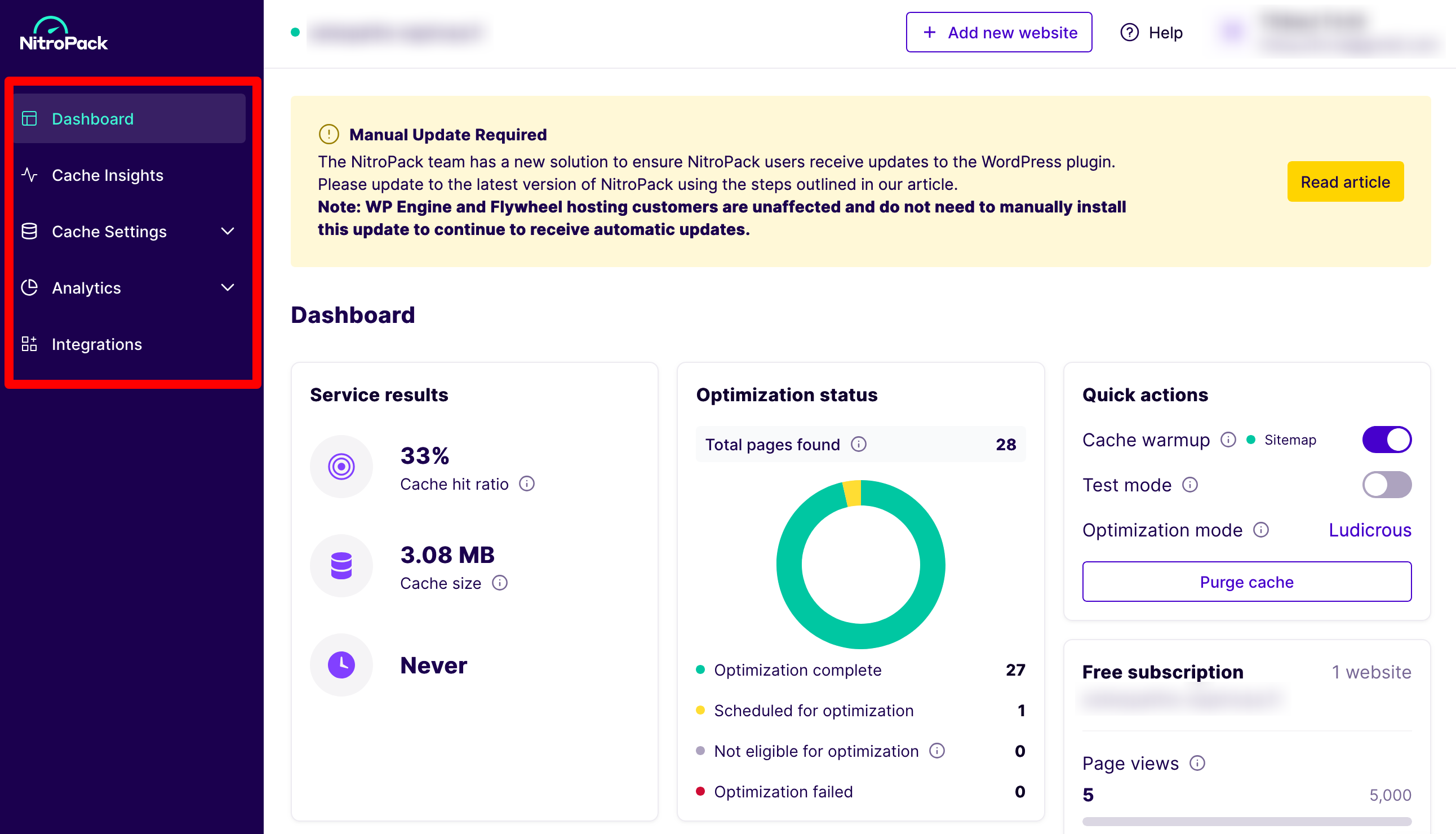This screenshot has width=1456, height=834.
Task: Click the Sitemap status indicator next to Cache warmup
Action: tap(1250, 440)
